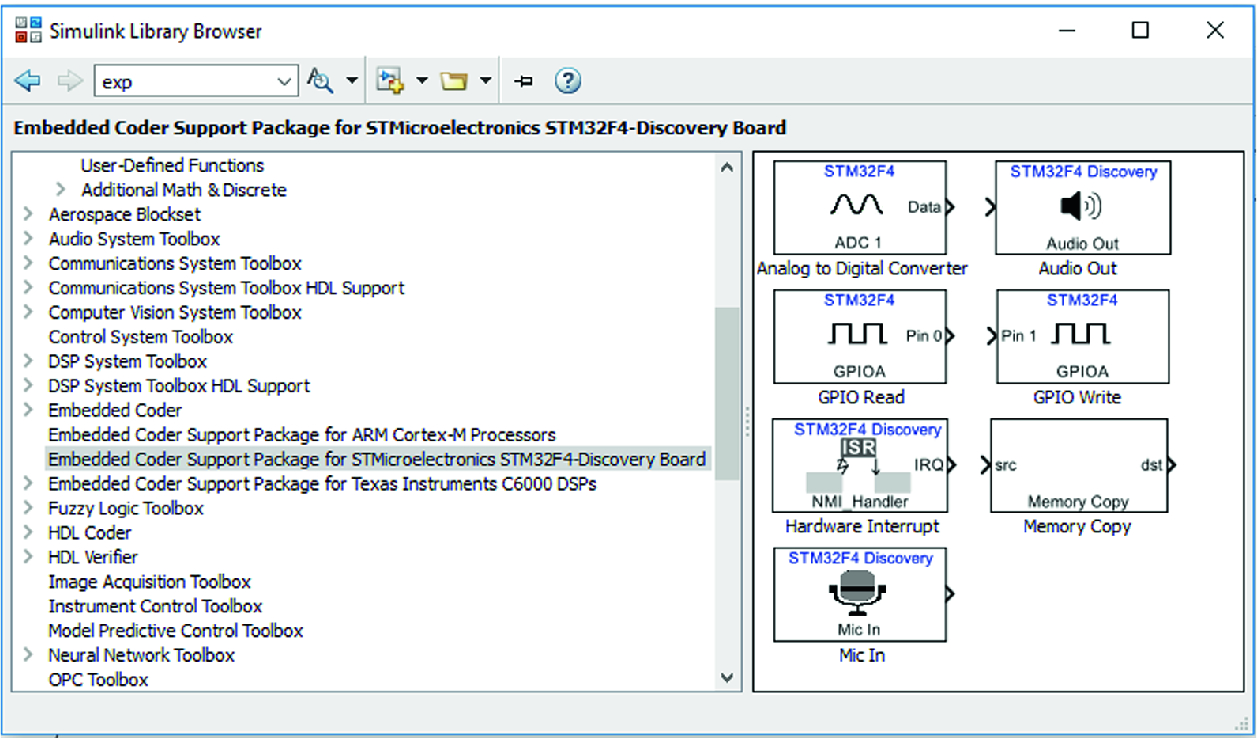The height and width of the screenshot is (738, 1258).
Task: Open the folder dropdown arrow
Action: pos(485,82)
